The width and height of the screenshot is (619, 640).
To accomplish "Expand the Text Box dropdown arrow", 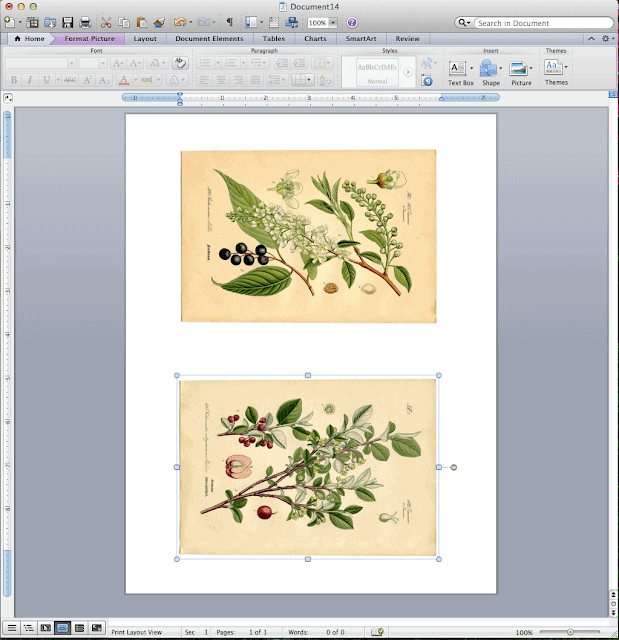I will coord(471,68).
